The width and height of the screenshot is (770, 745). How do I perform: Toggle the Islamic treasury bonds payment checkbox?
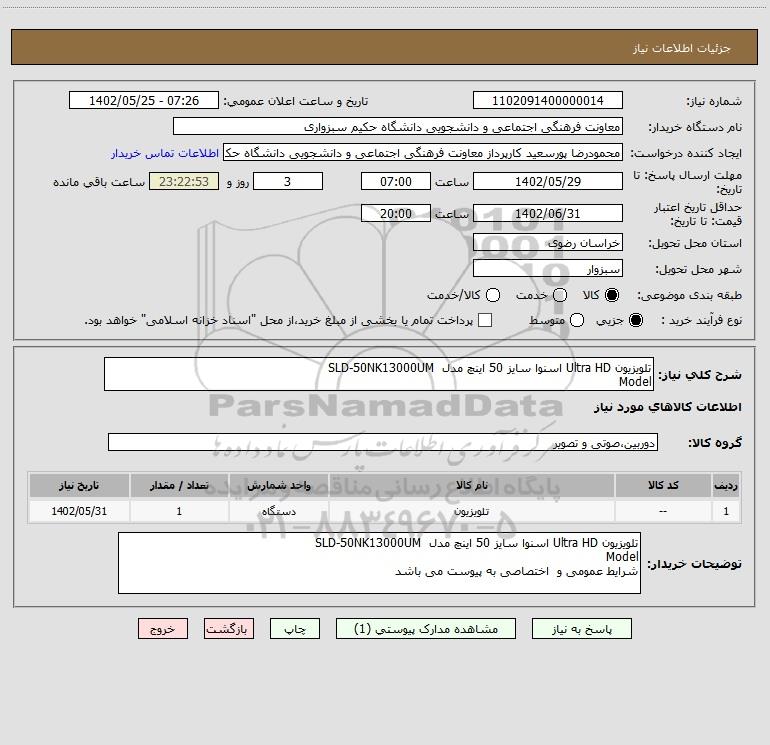485,320
